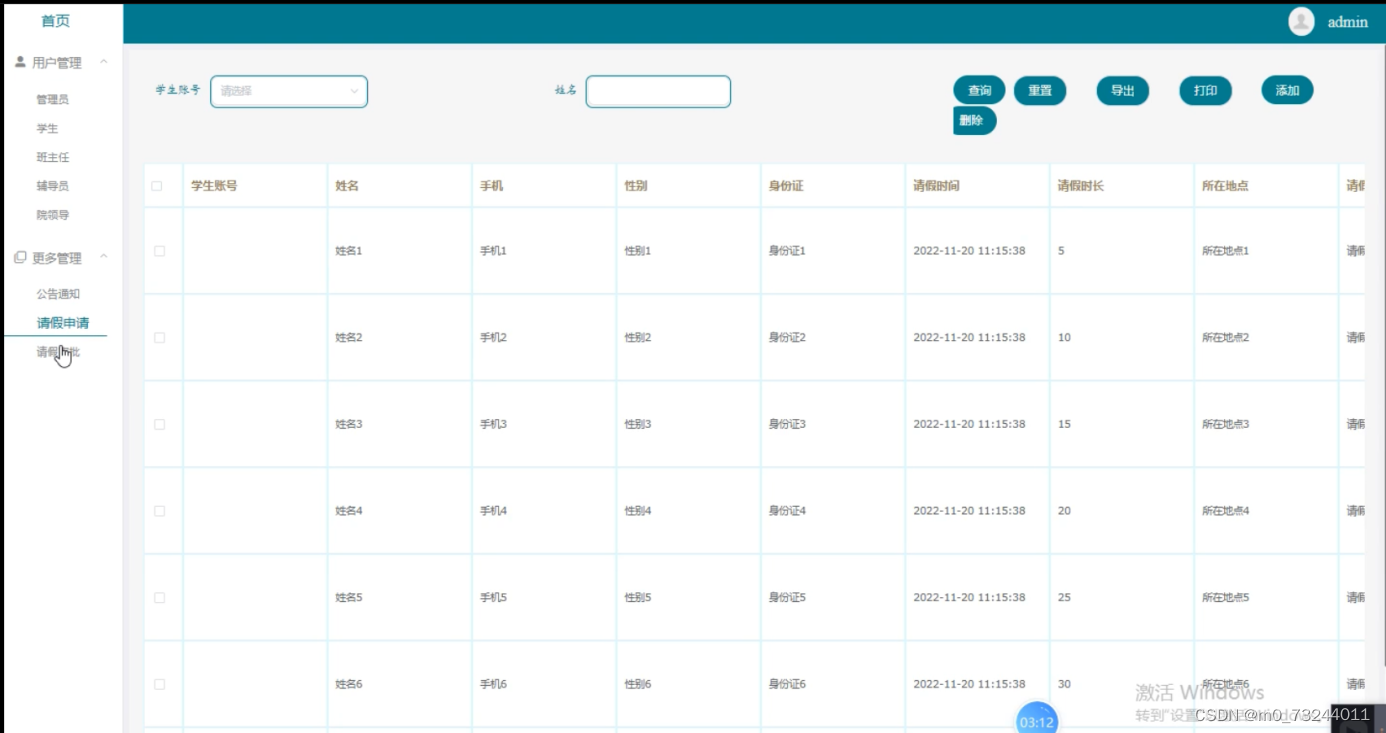This screenshot has height=733, width=1386.
Task: Click the cell 身份证4
Action: click(787, 511)
